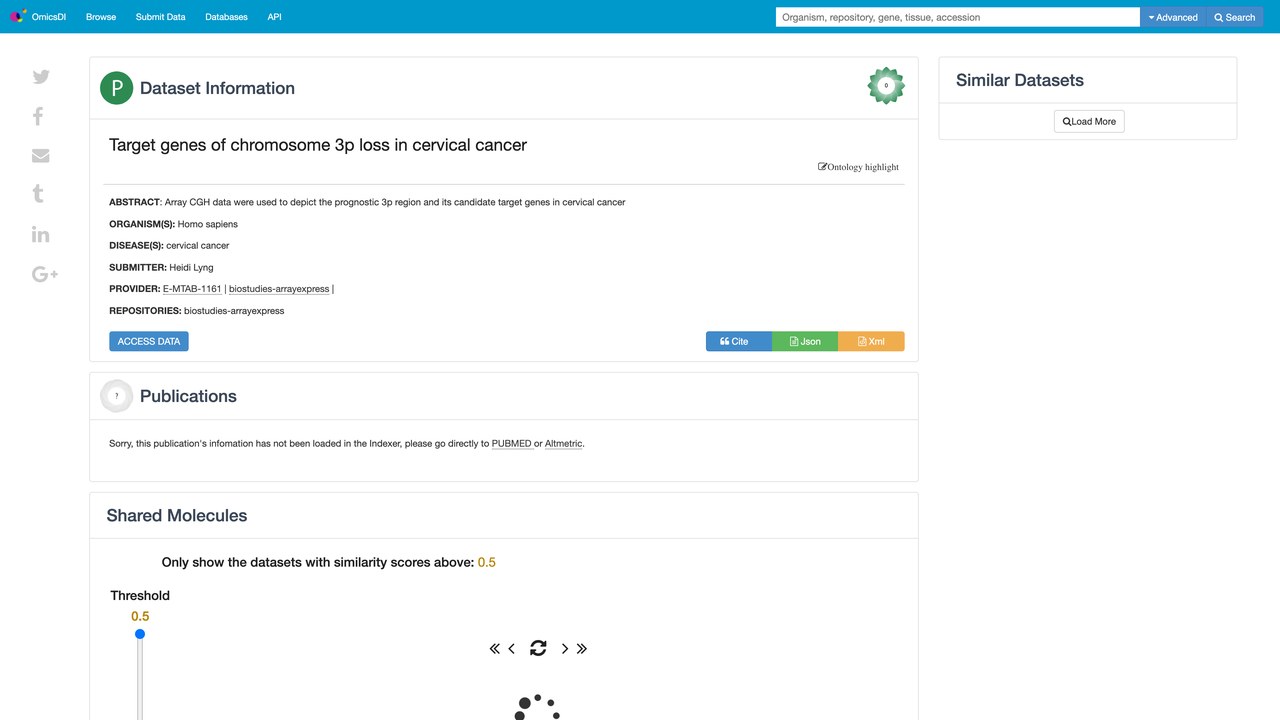This screenshot has height=720, width=1280.
Task: Click the refresh arrows icon
Action: point(538,648)
